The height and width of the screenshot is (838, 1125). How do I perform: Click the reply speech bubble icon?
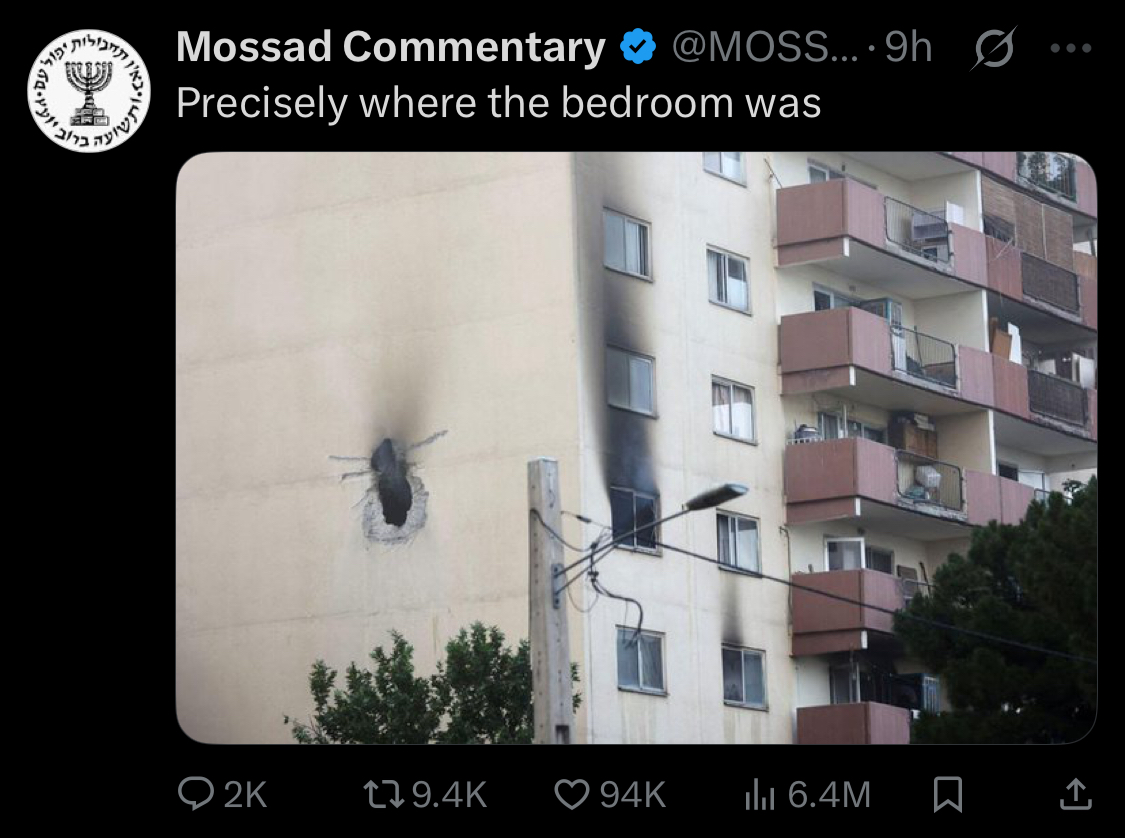point(196,794)
